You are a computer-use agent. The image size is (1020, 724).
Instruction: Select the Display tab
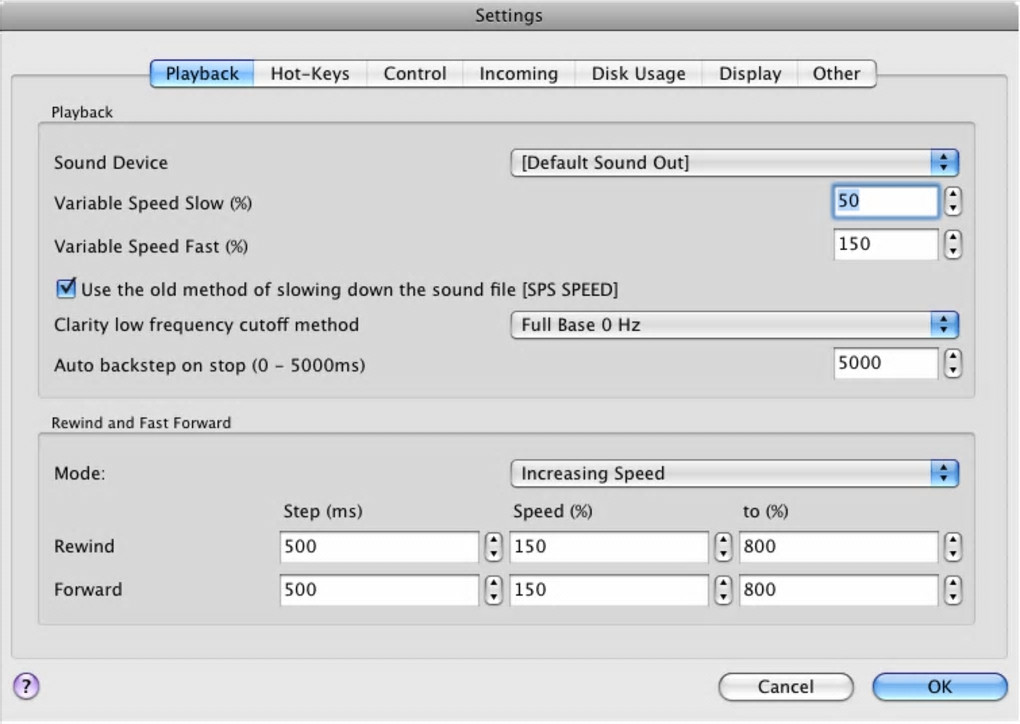750,74
